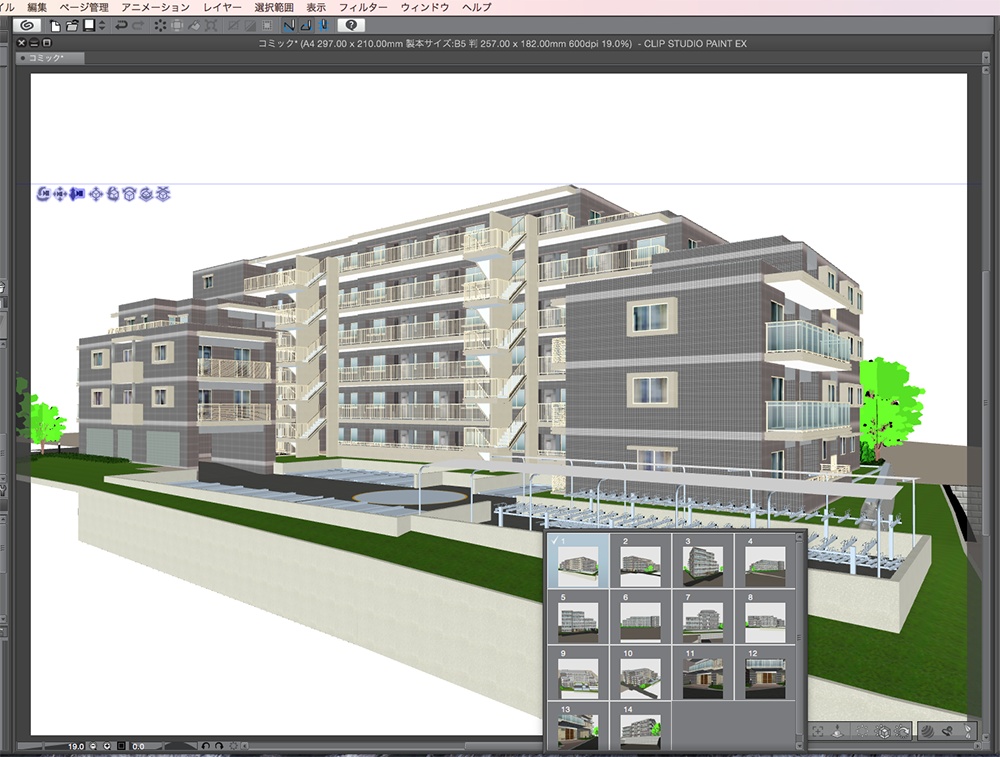Enable snap to ruler in the top toolbar
Image resolution: width=1000 pixels, height=757 pixels.
point(288,27)
